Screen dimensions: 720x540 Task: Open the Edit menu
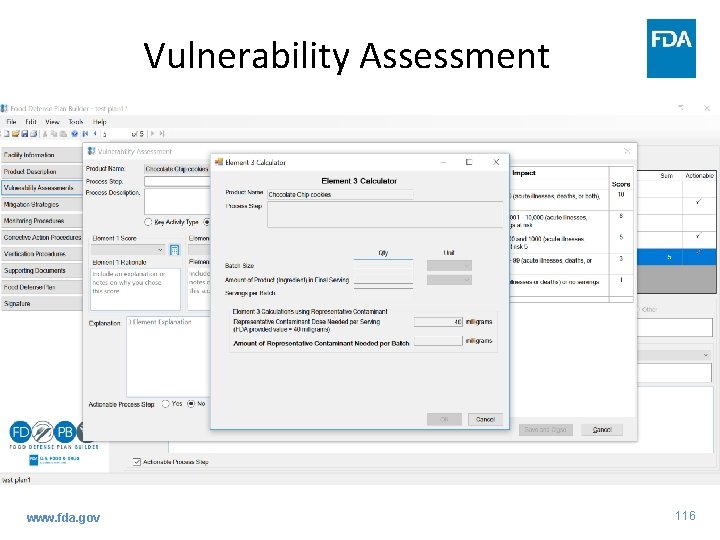(x=31, y=122)
